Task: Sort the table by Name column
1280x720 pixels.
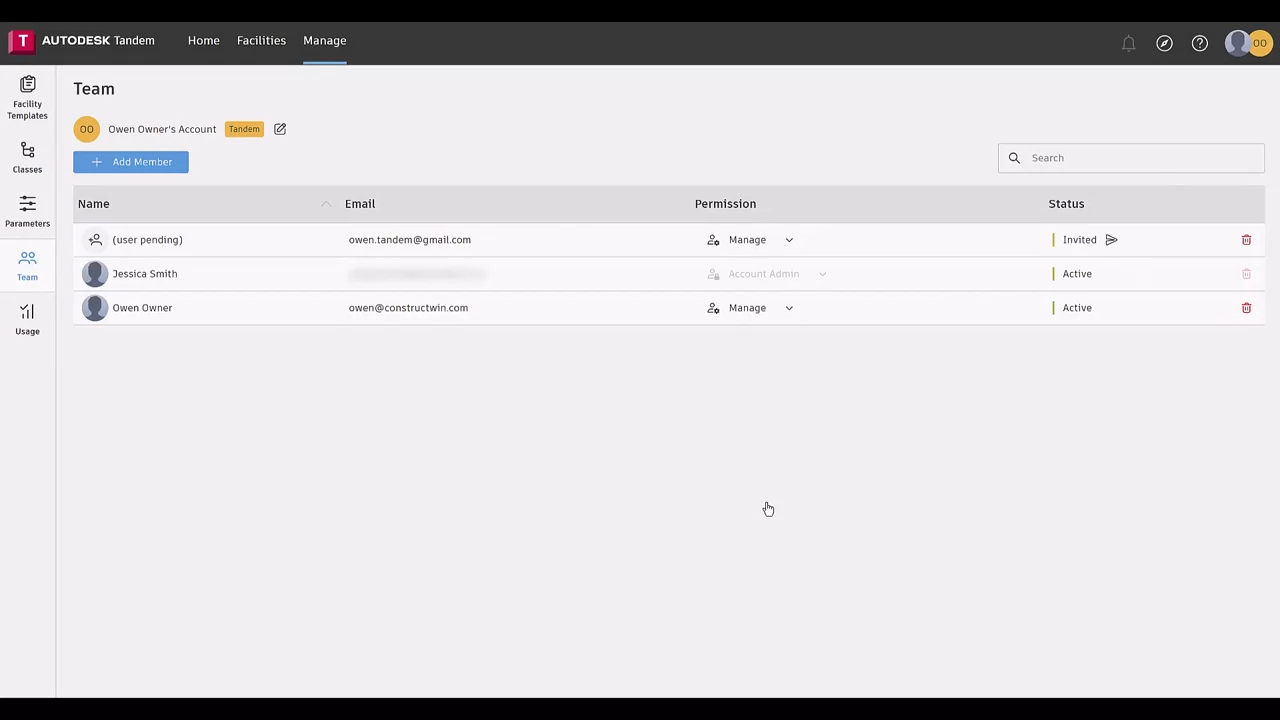Action: [94, 204]
